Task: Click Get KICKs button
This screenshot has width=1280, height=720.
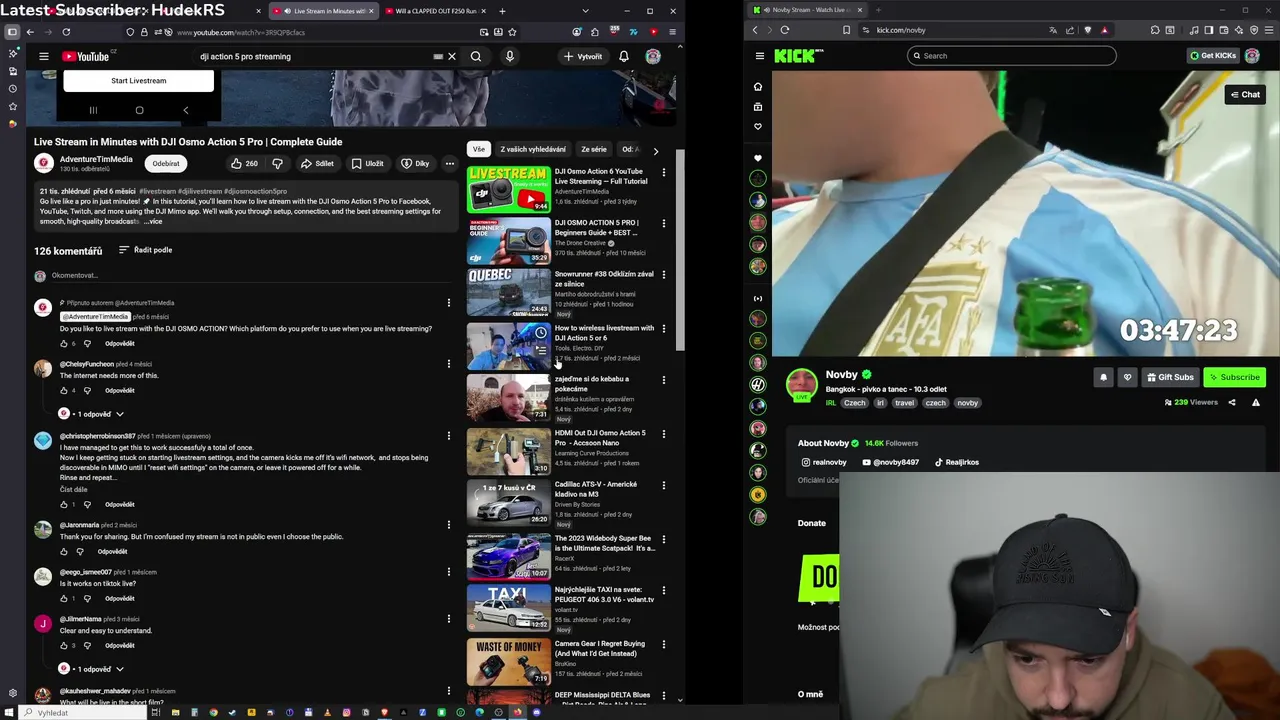Action: (1212, 56)
